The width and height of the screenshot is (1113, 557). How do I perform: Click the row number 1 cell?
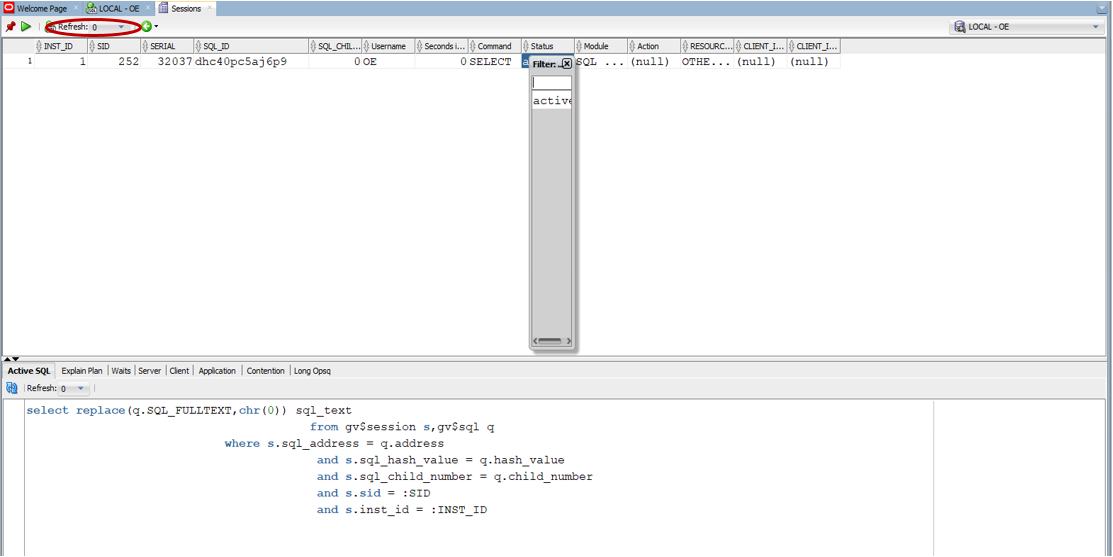point(18,62)
